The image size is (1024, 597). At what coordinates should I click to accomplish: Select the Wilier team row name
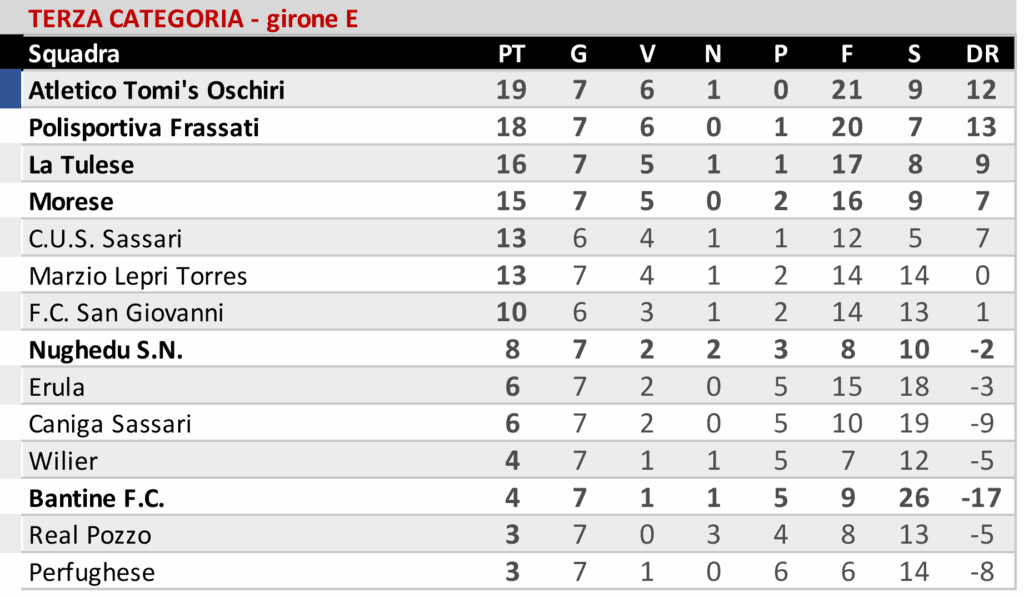pos(63,461)
